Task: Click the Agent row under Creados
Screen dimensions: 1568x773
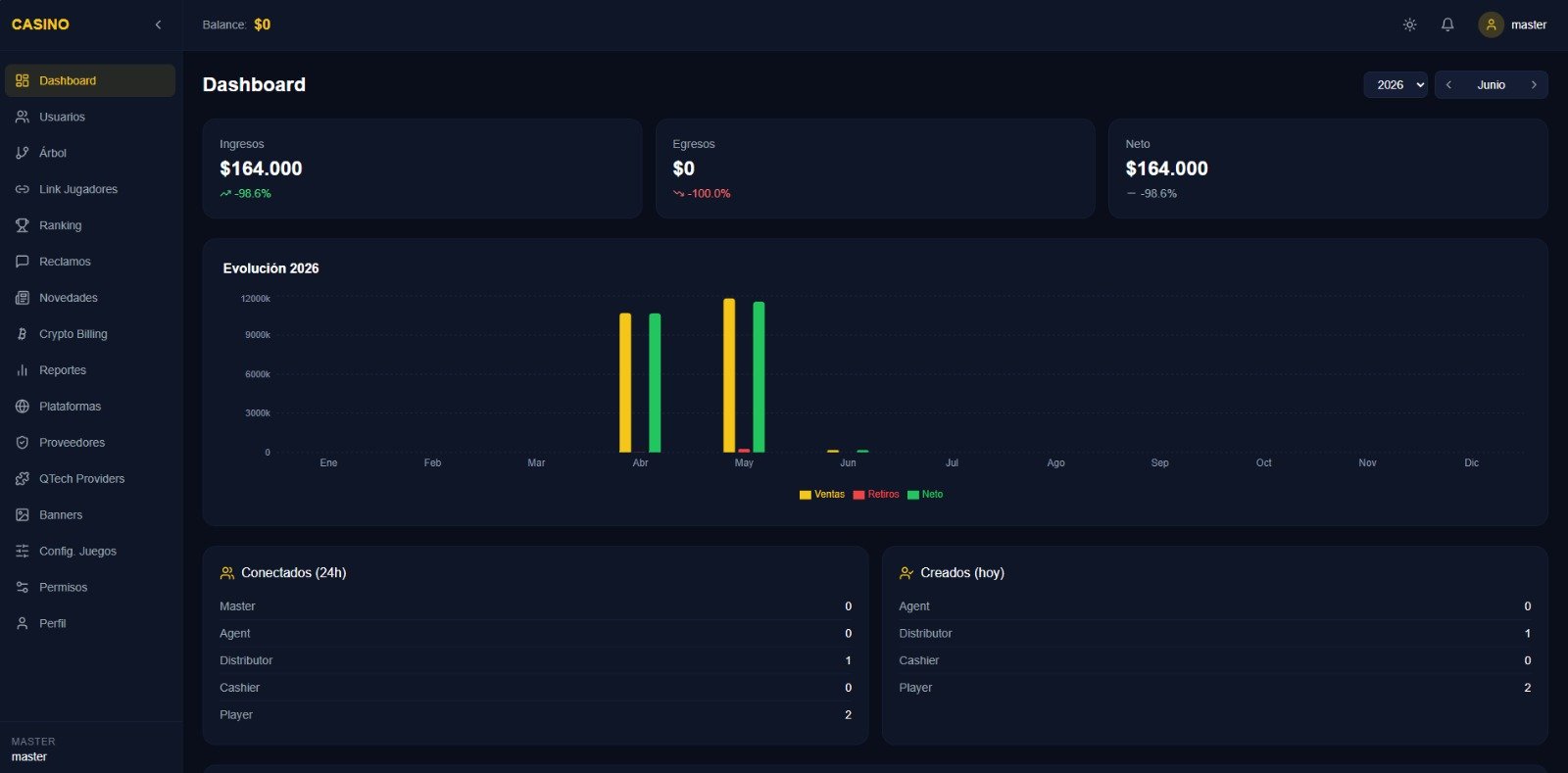Action: [x=1214, y=606]
